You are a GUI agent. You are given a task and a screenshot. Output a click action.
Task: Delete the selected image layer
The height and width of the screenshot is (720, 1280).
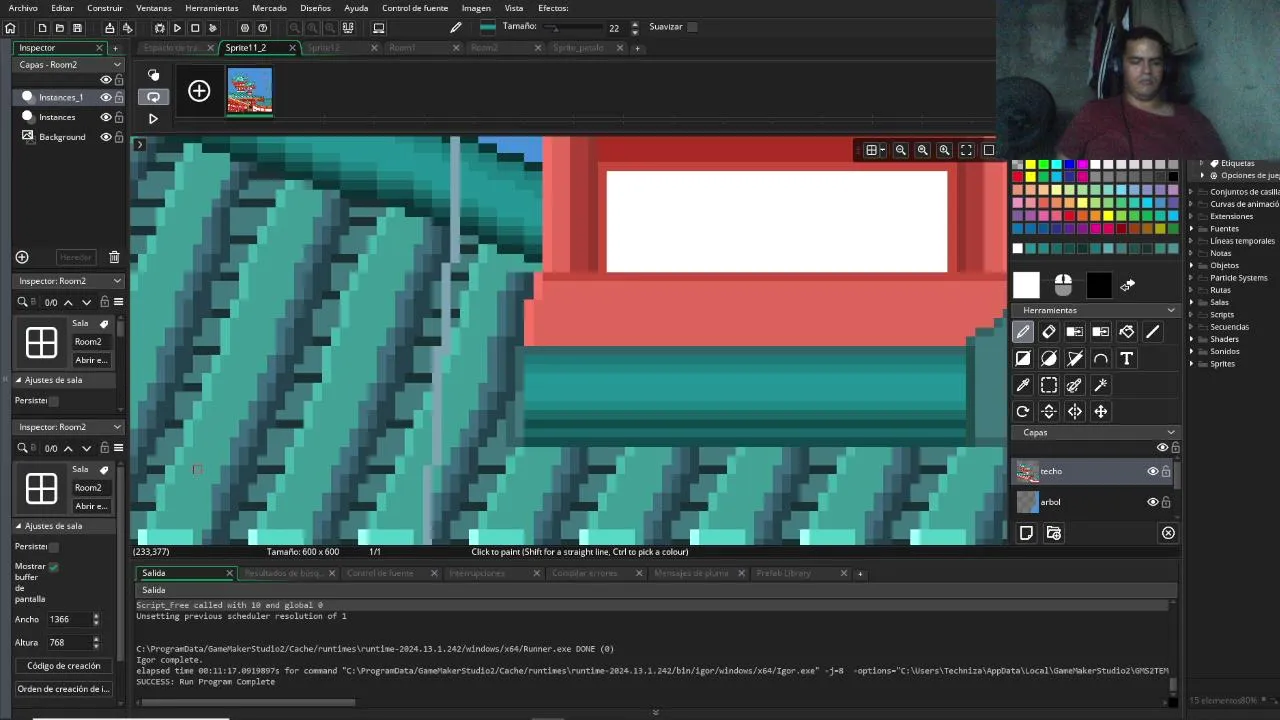click(1168, 533)
